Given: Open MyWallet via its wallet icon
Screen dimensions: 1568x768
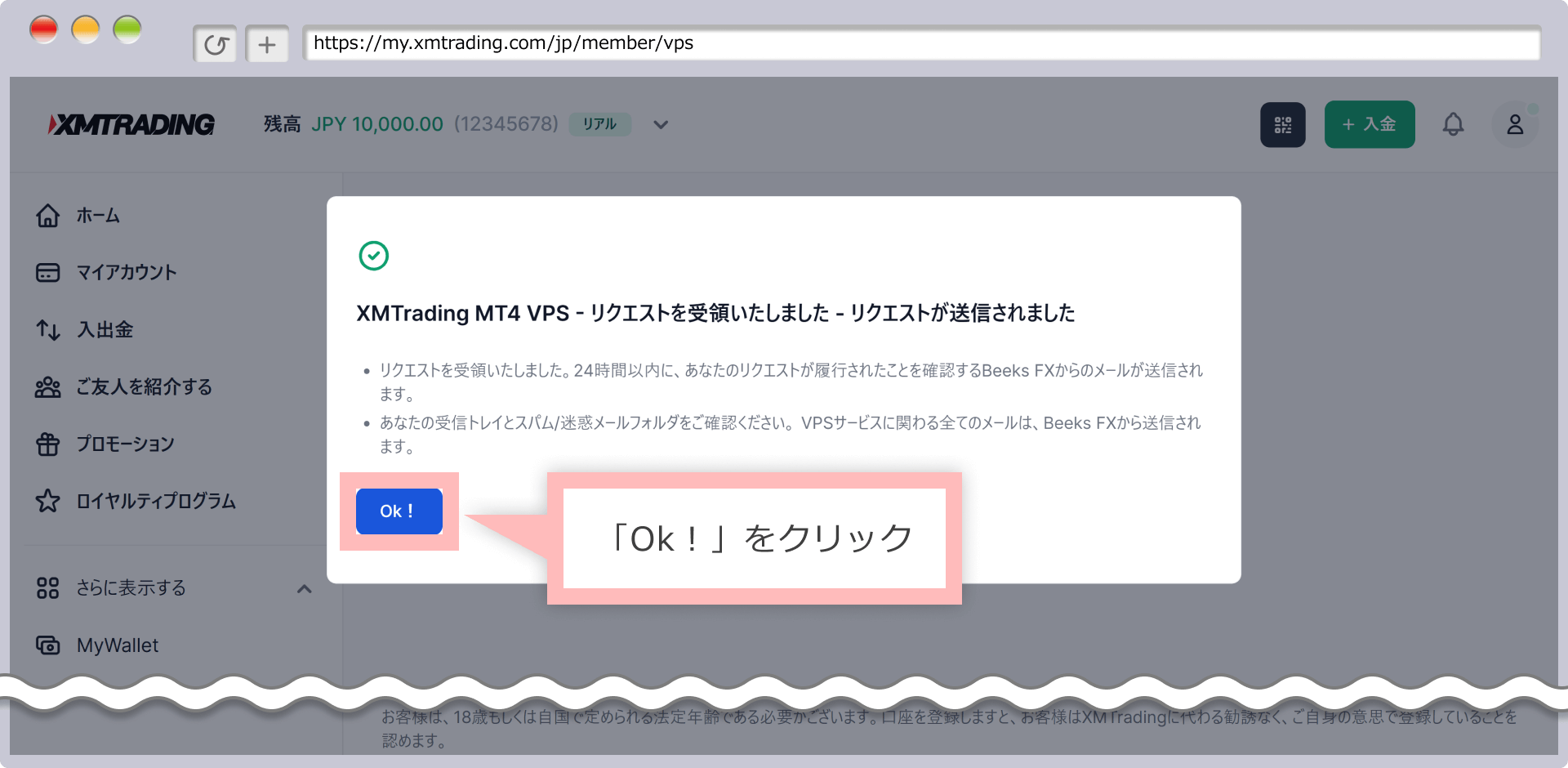Looking at the screenshot, I should pos(47,645).
